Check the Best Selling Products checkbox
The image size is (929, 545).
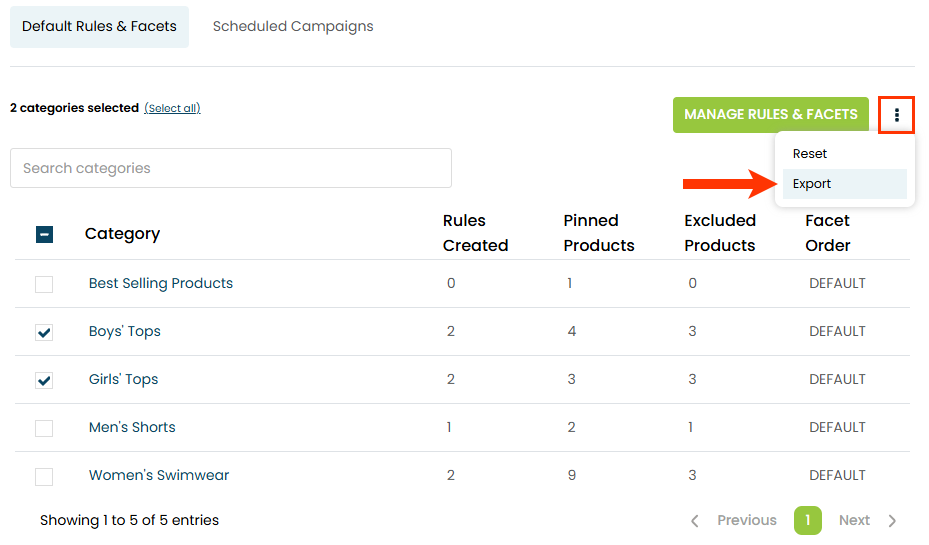pyautogui.click(x=44, y=284)
